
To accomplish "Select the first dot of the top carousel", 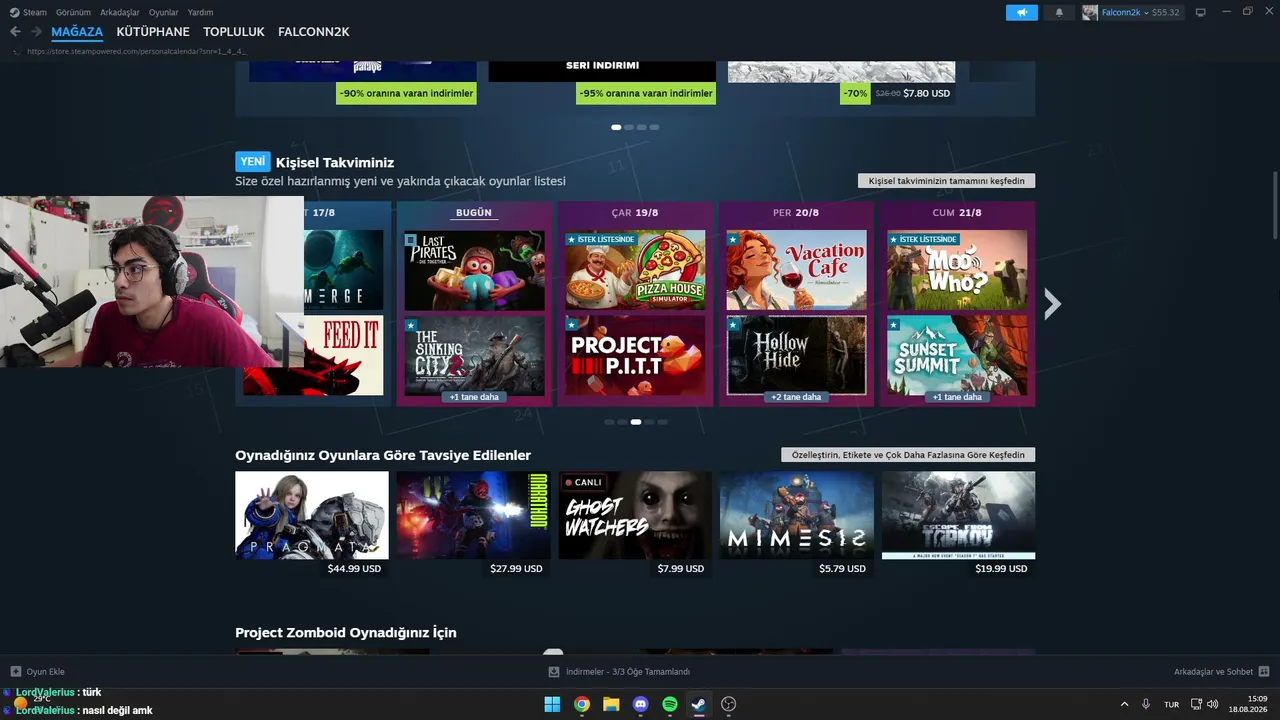I will 616,127.
